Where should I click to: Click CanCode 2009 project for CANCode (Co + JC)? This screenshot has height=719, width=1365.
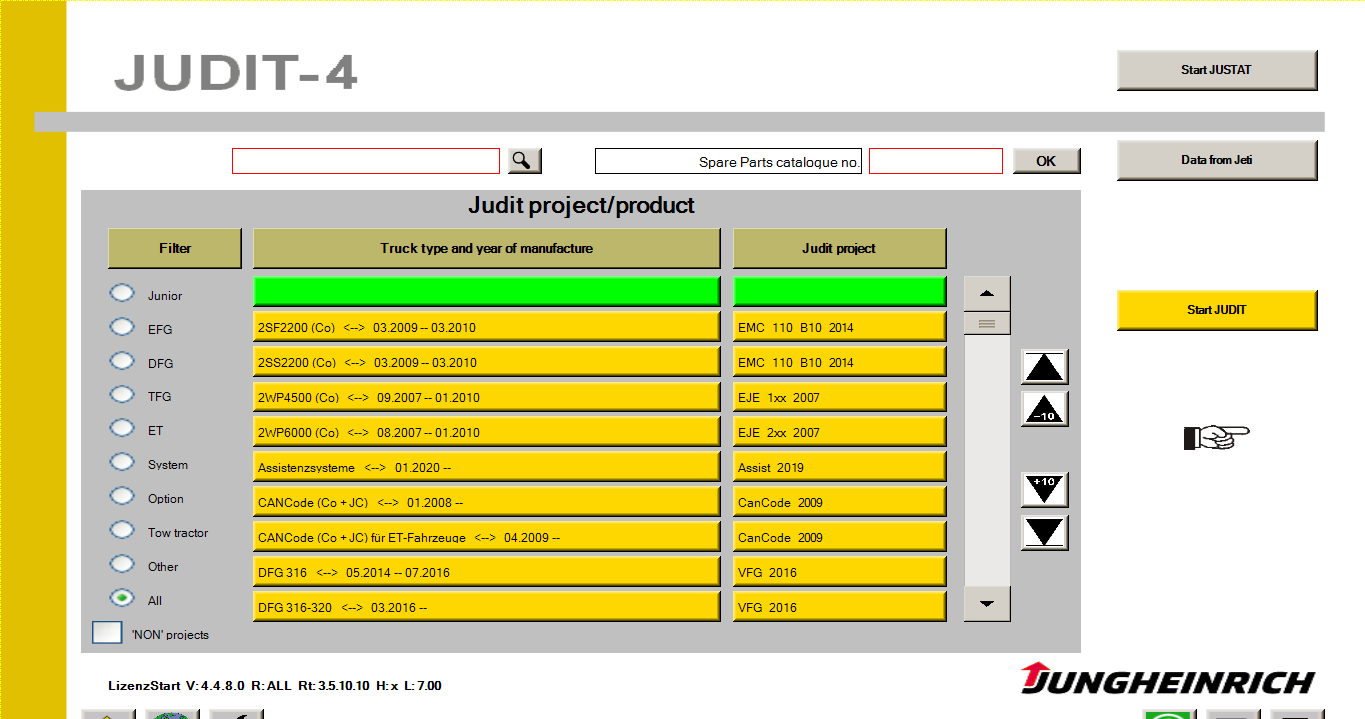click(x=839, y=502)
